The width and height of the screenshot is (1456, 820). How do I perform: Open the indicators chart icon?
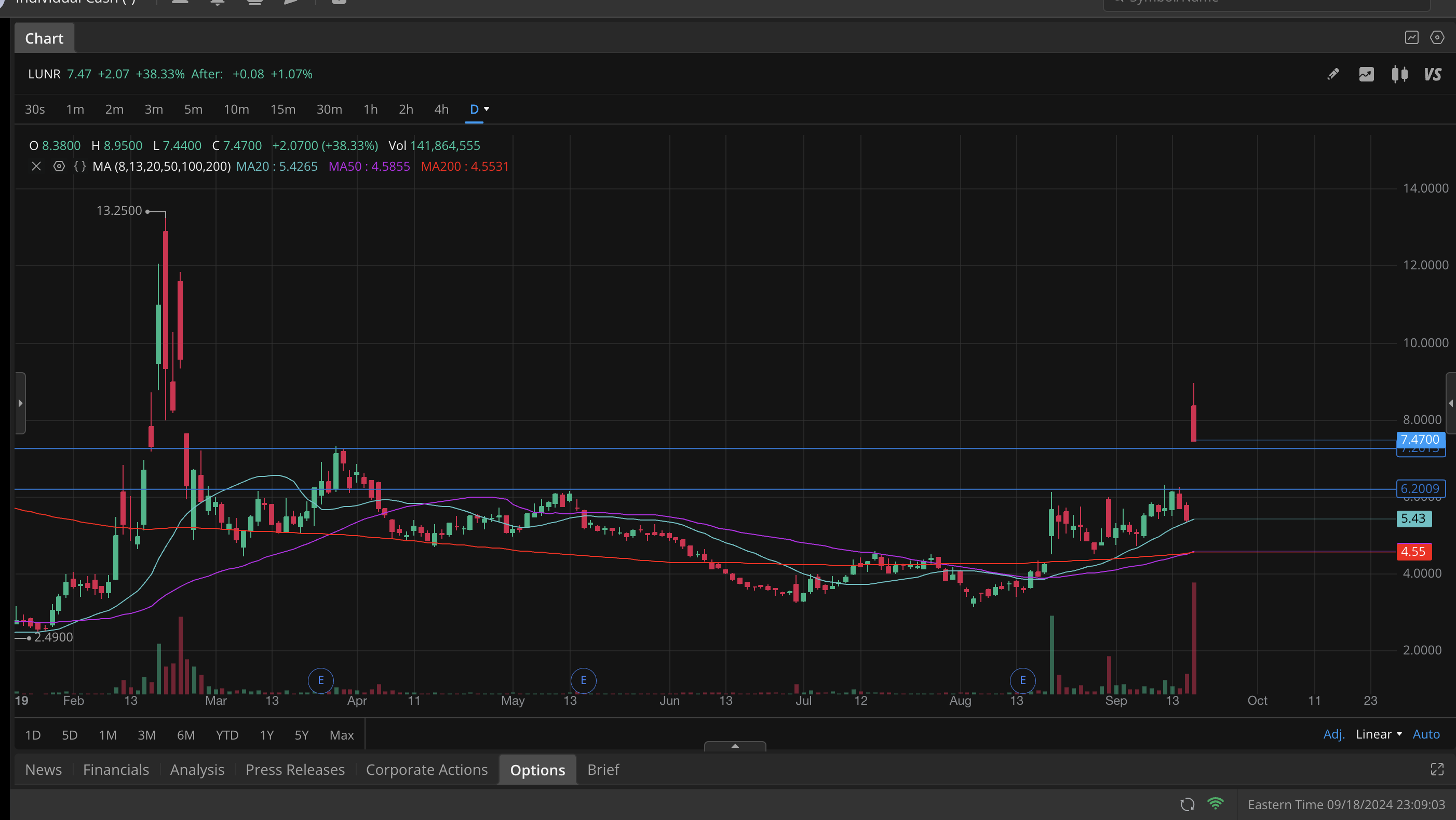coord(1366,74)
